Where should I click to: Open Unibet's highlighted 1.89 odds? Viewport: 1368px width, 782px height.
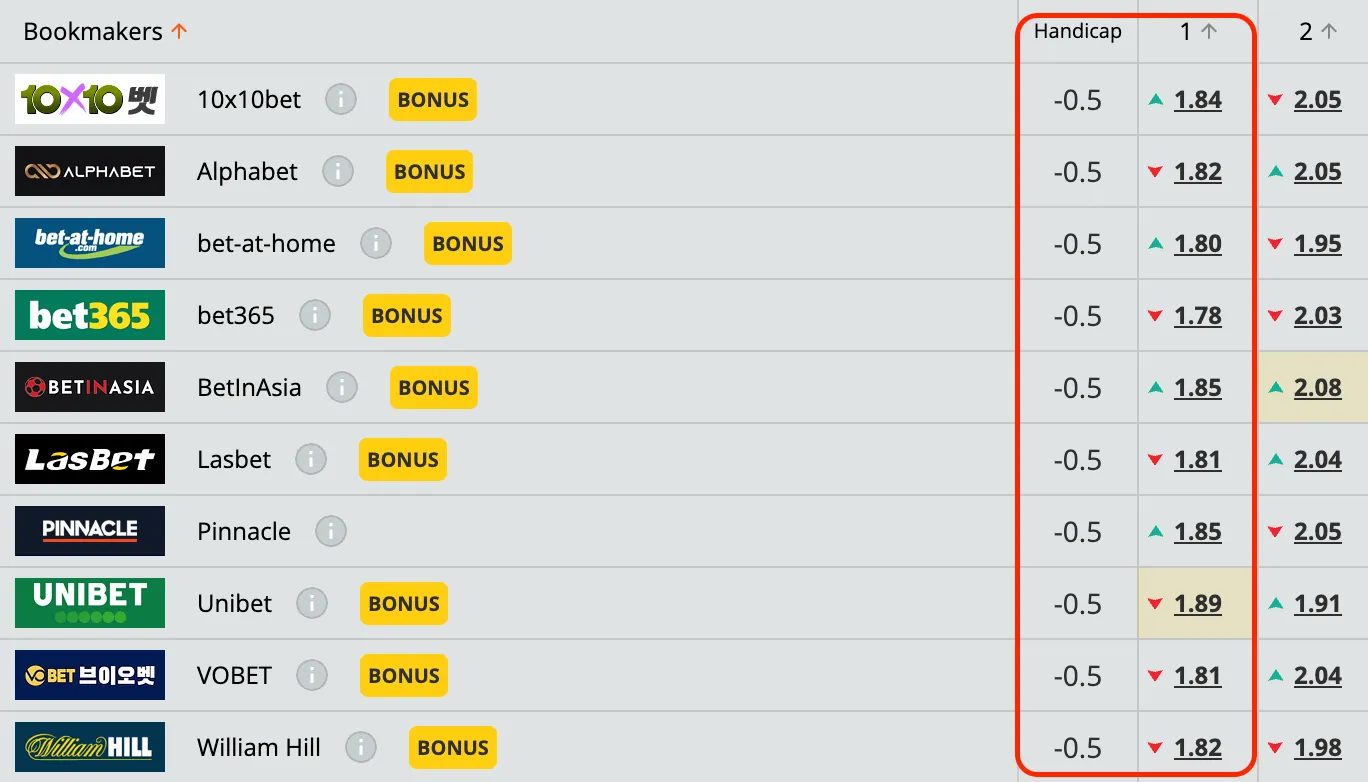pos(1198,604)
